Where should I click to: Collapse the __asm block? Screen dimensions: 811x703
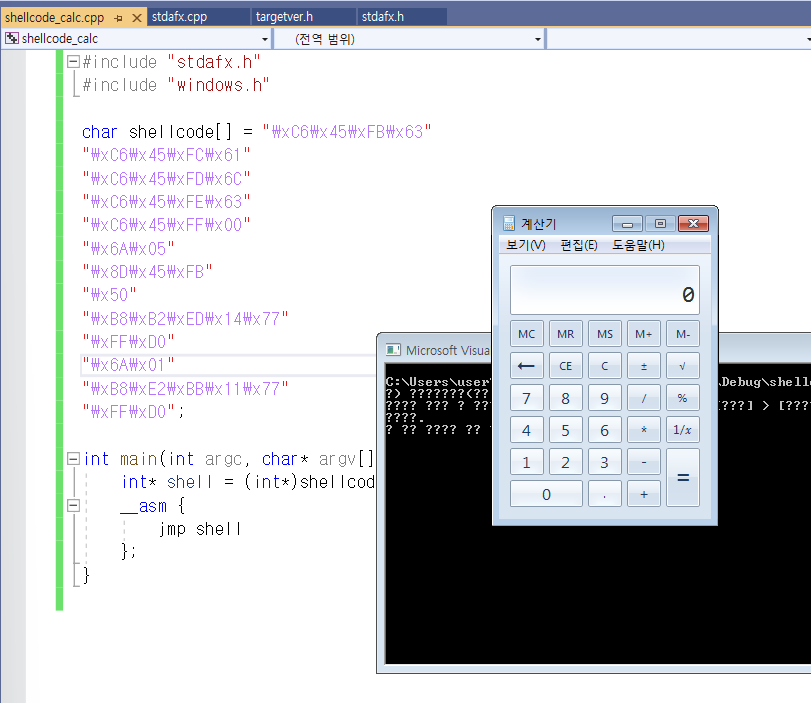click(73, 505)
